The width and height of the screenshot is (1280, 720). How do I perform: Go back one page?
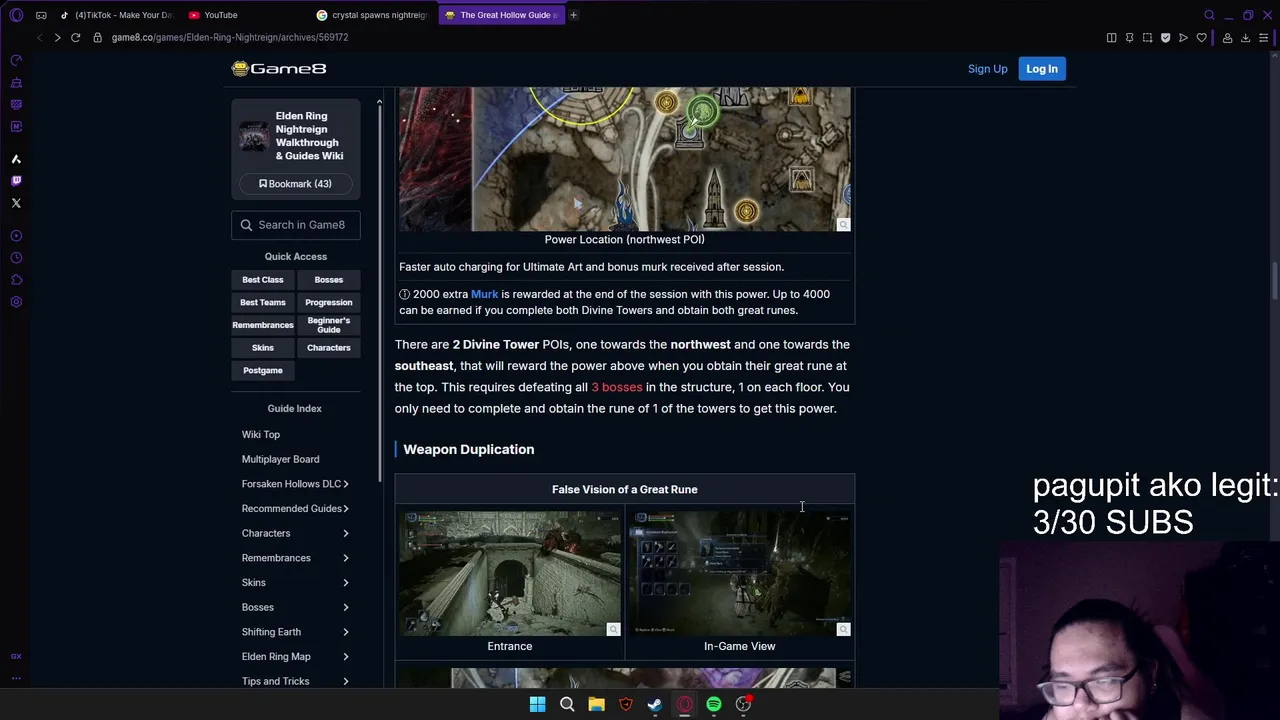(39, 37)
